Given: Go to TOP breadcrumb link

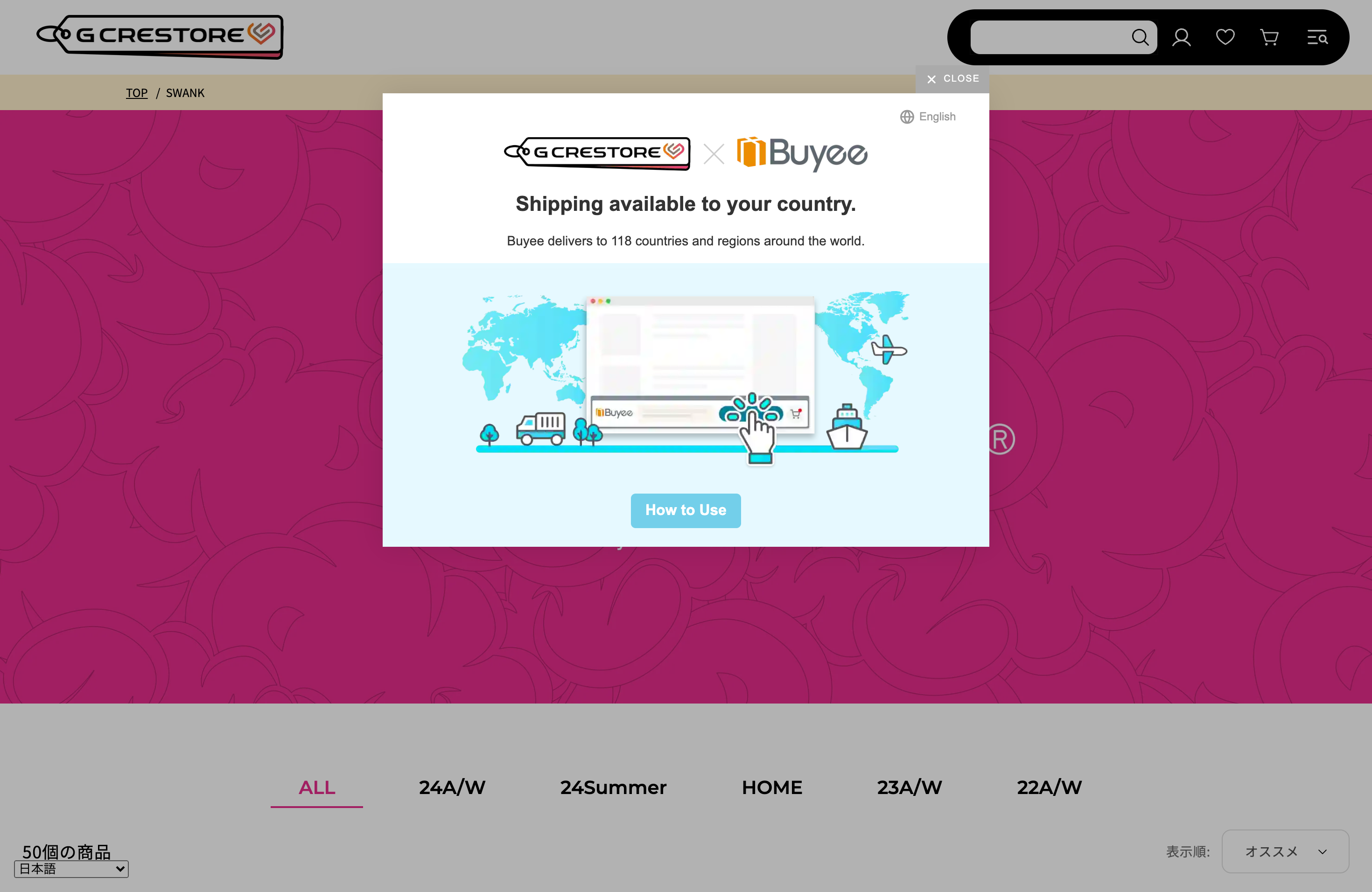Looking at the screenshot, I should point(137,93).
